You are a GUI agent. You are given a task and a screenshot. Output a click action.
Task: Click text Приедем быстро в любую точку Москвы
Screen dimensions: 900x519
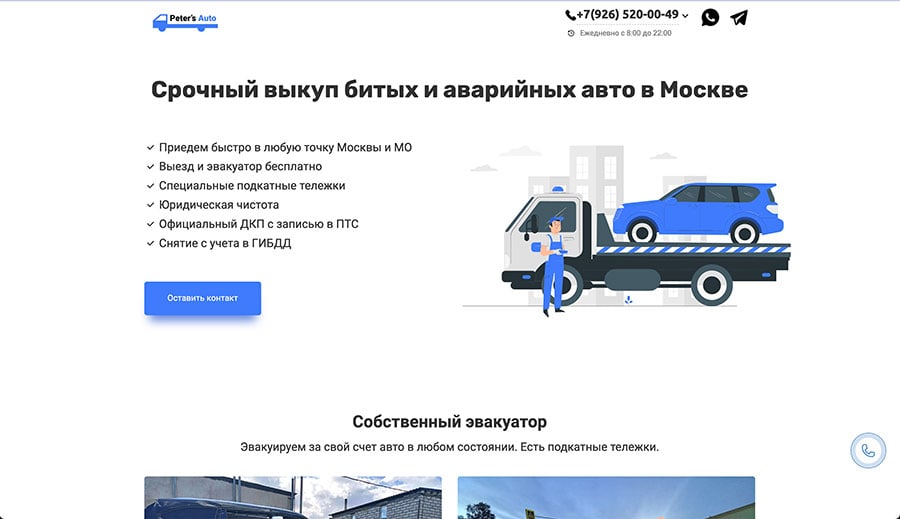click(x=285, y=148)
